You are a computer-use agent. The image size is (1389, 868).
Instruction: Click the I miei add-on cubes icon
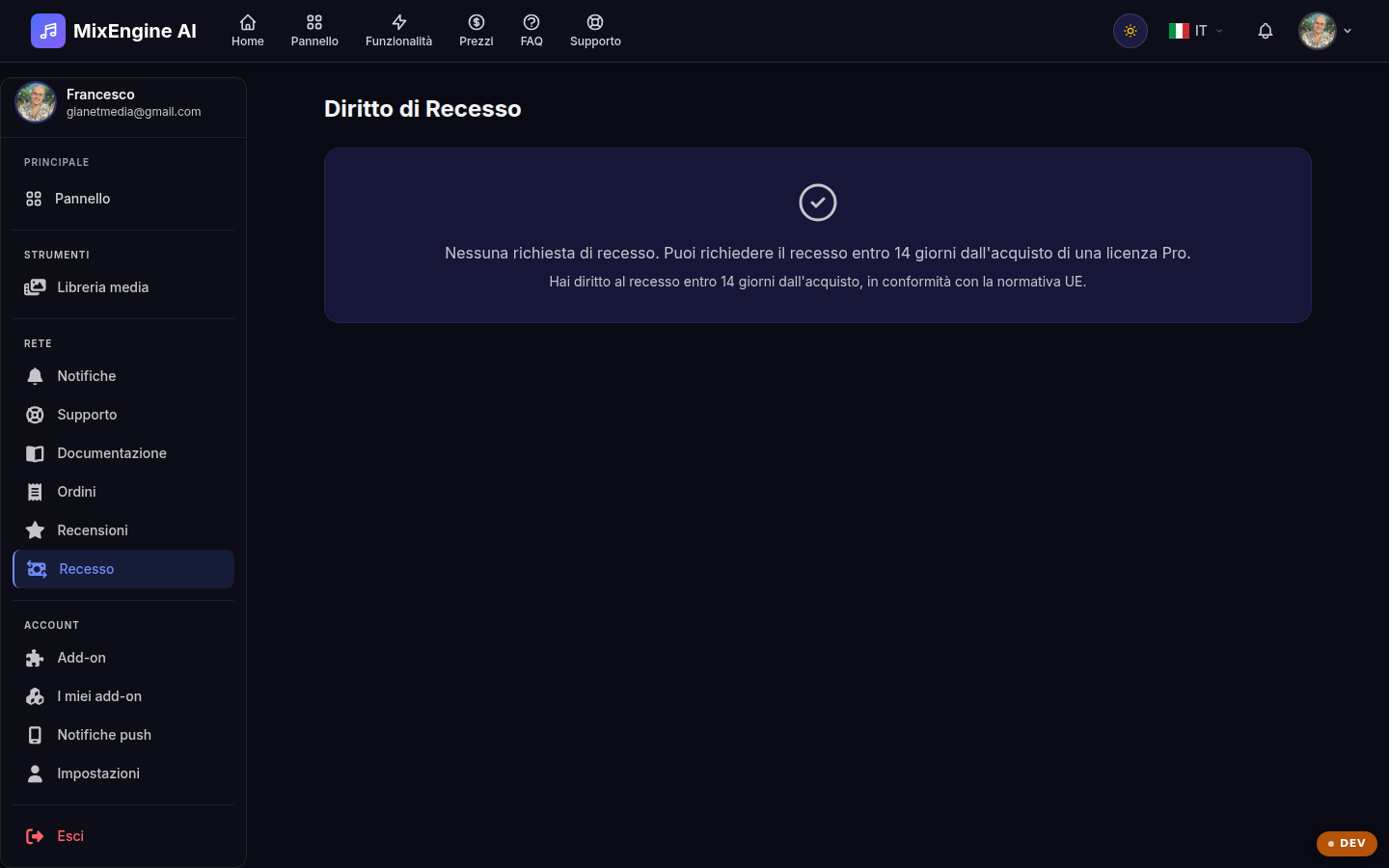(35, 696)
